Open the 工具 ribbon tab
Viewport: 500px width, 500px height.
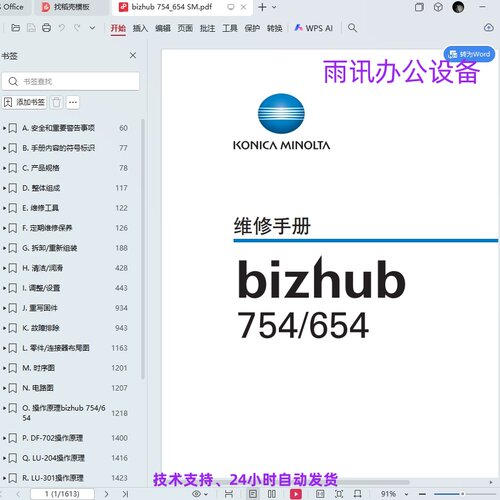coord(230,28)
